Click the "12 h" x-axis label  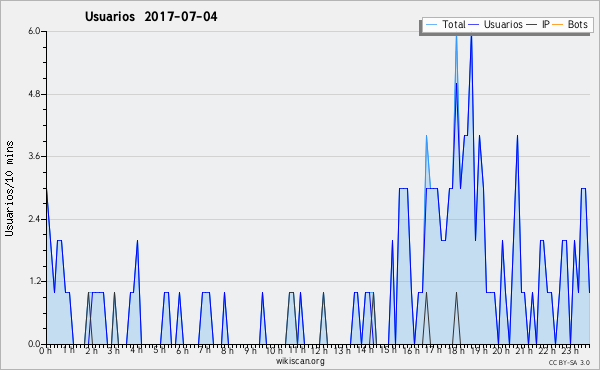[319, 350]
